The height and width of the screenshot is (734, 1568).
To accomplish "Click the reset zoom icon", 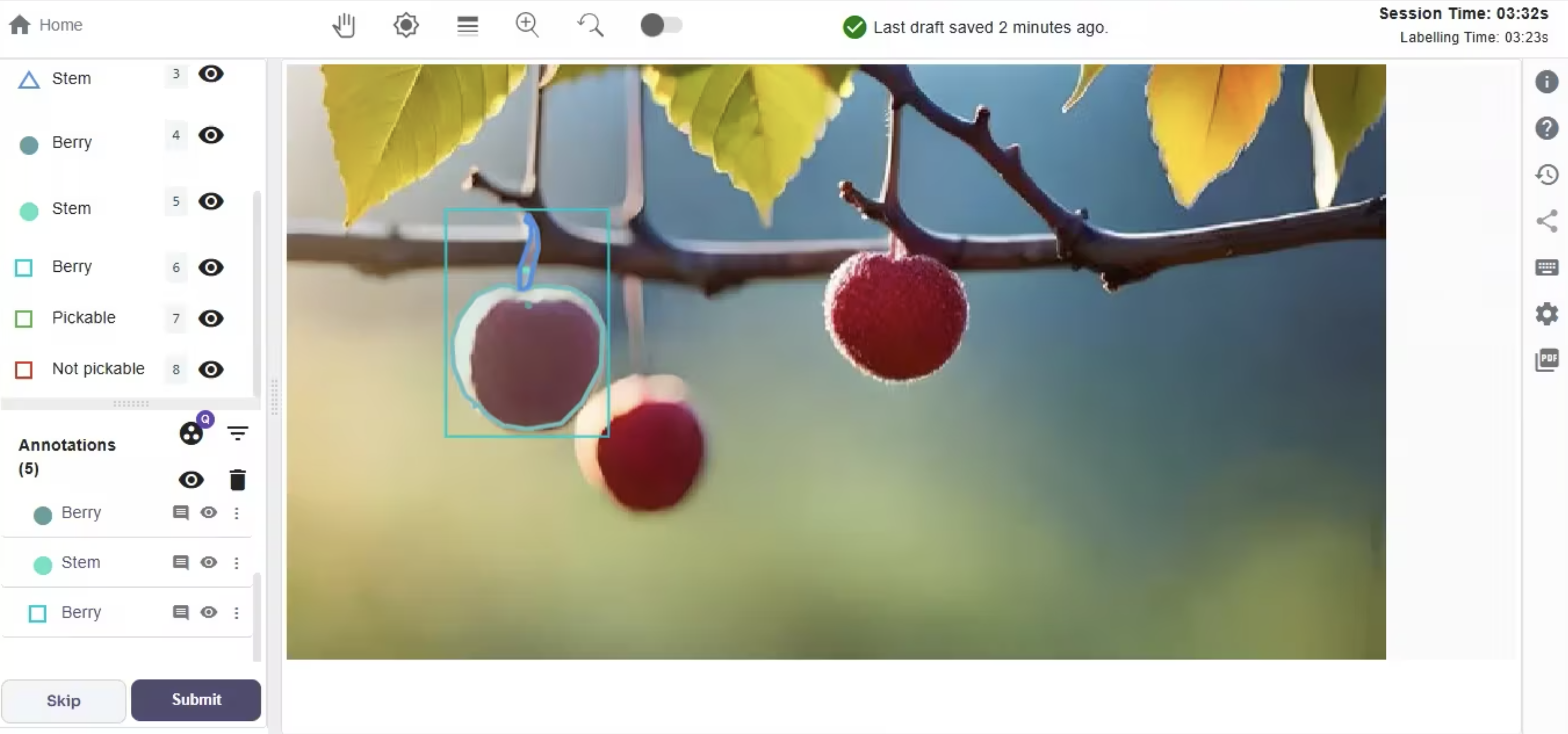I will click(590, 25).
